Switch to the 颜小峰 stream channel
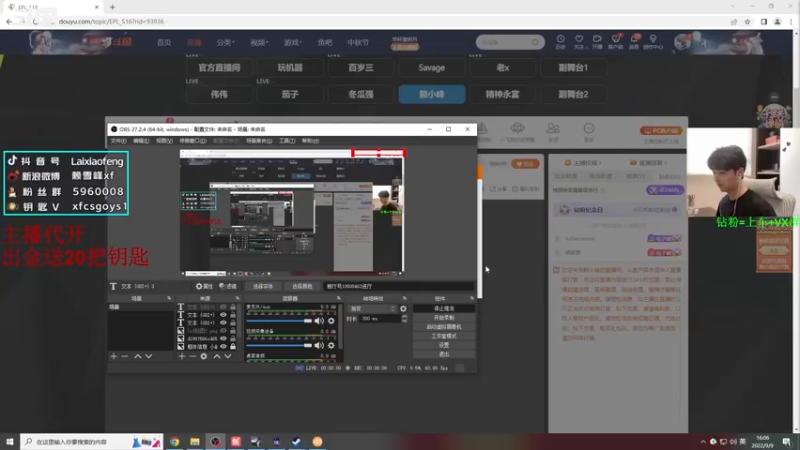 [432, 94]
